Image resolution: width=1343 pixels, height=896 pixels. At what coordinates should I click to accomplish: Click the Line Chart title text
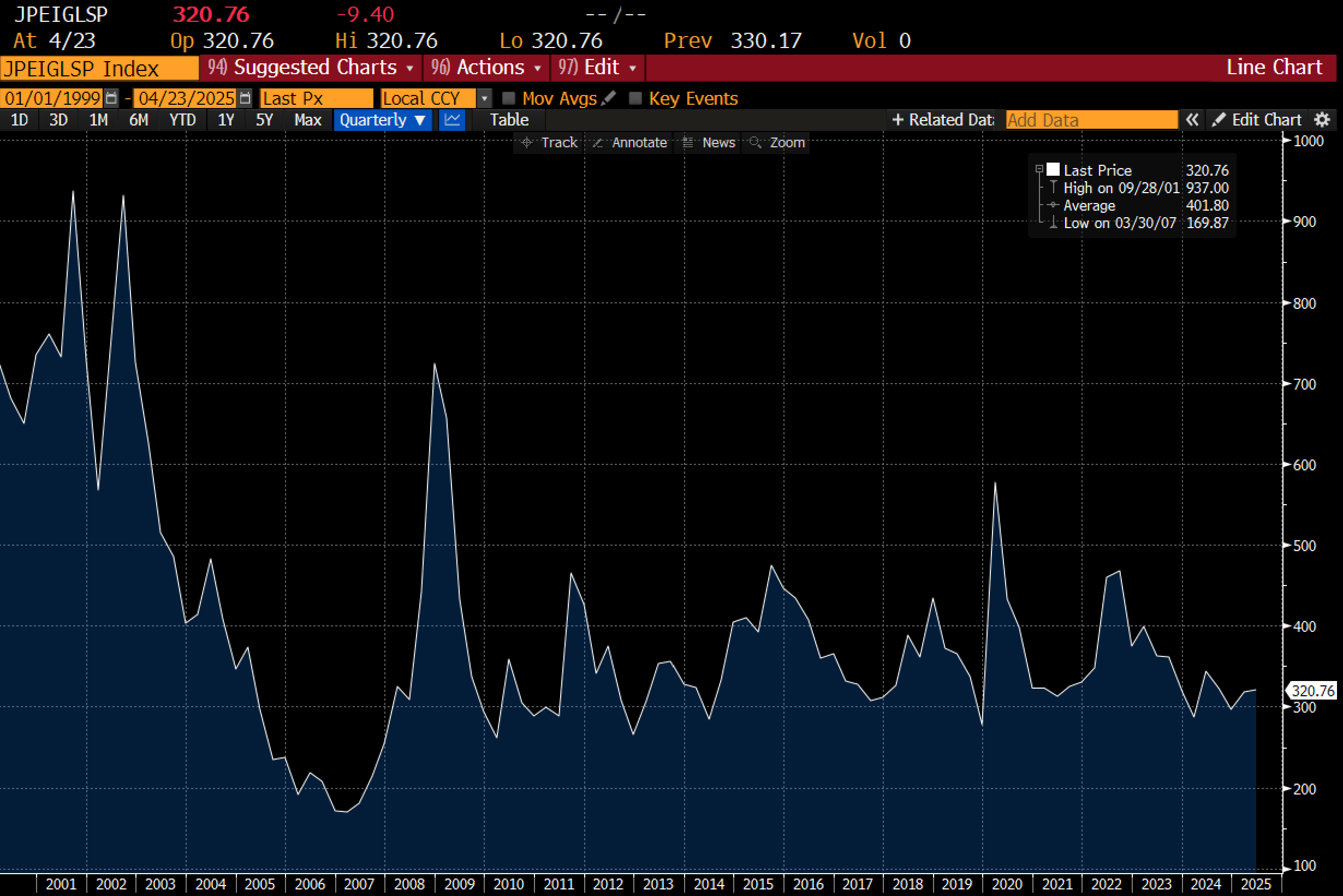coord(1274,68)
